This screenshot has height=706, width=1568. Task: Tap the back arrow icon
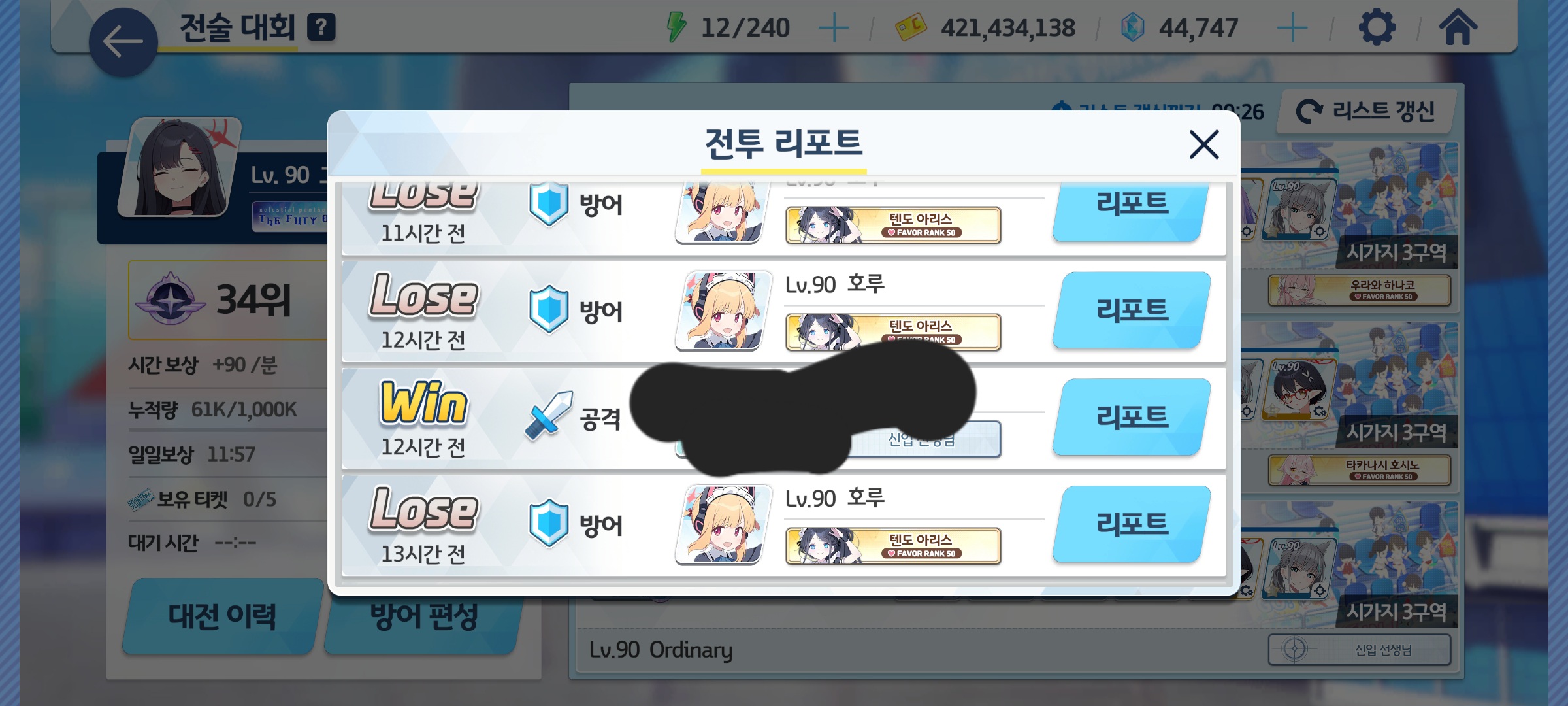[123, 42]
